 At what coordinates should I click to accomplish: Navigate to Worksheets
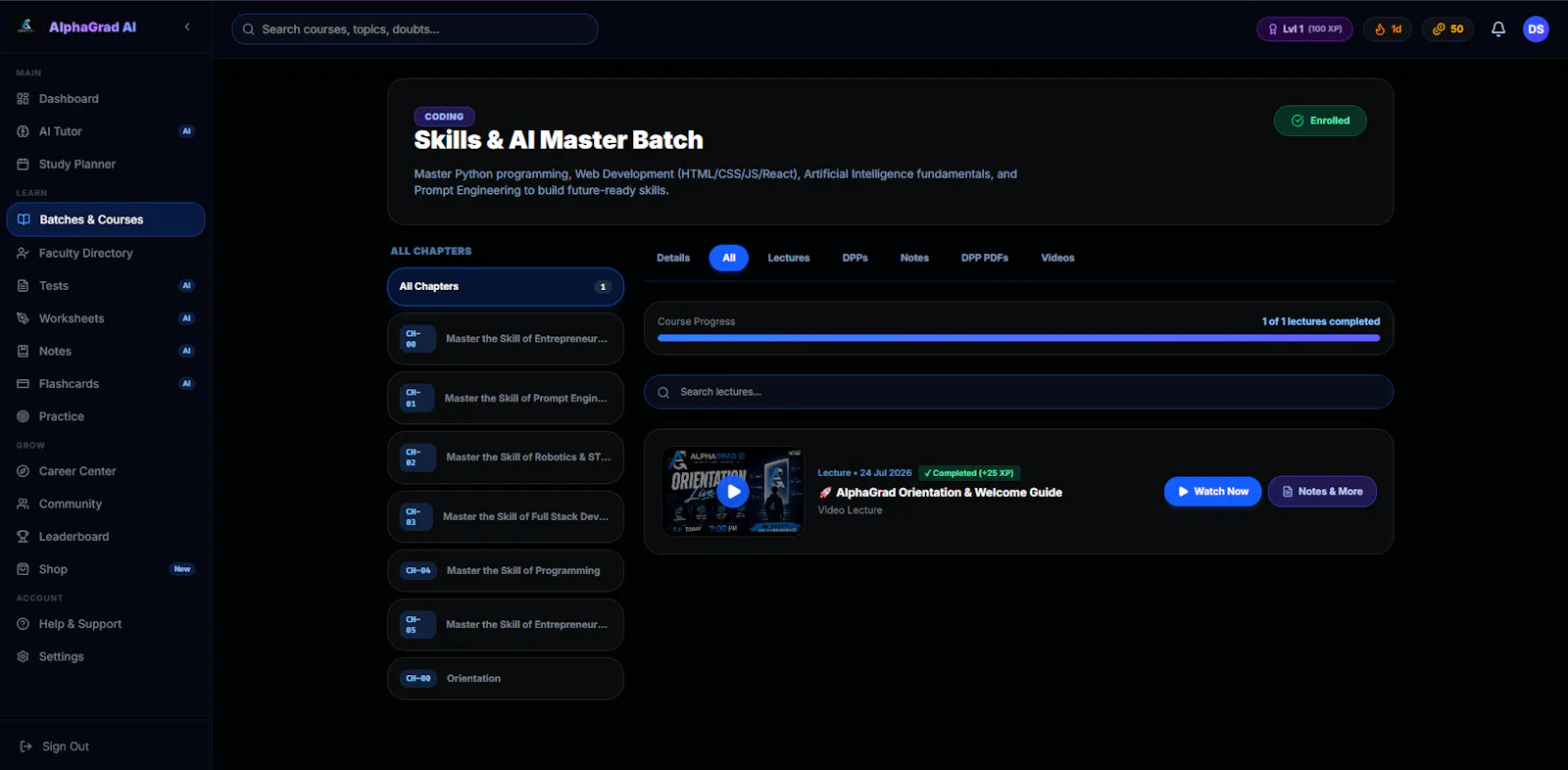pyautogui.click(x=106, y=318)
